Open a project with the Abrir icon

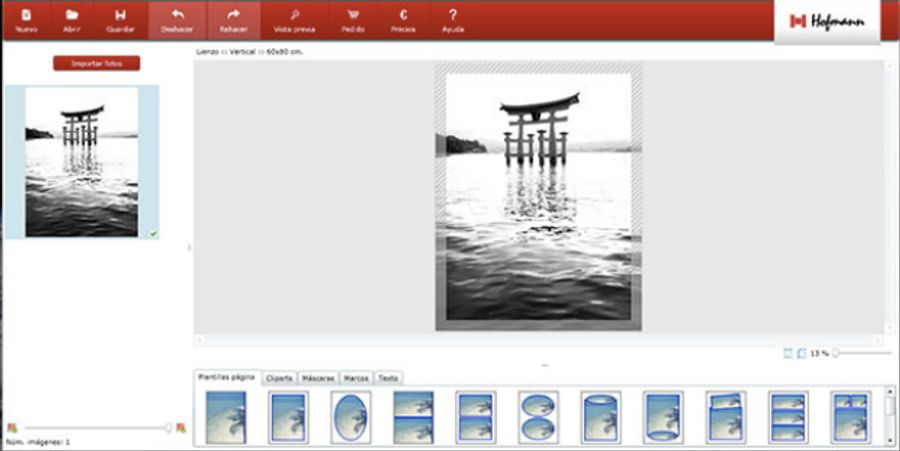click(x=72, y=19)
